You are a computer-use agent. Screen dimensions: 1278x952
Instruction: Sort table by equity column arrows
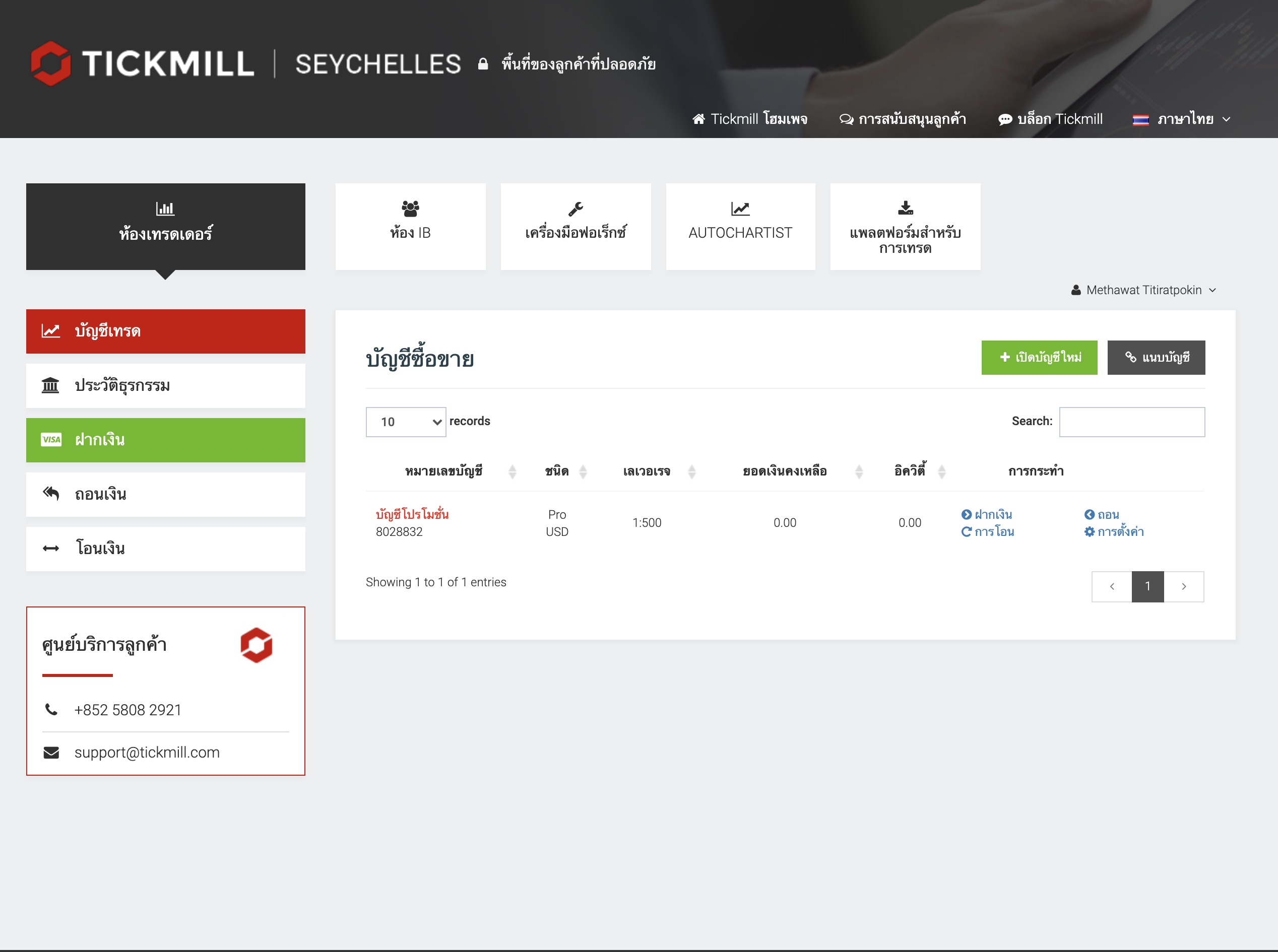941,472
